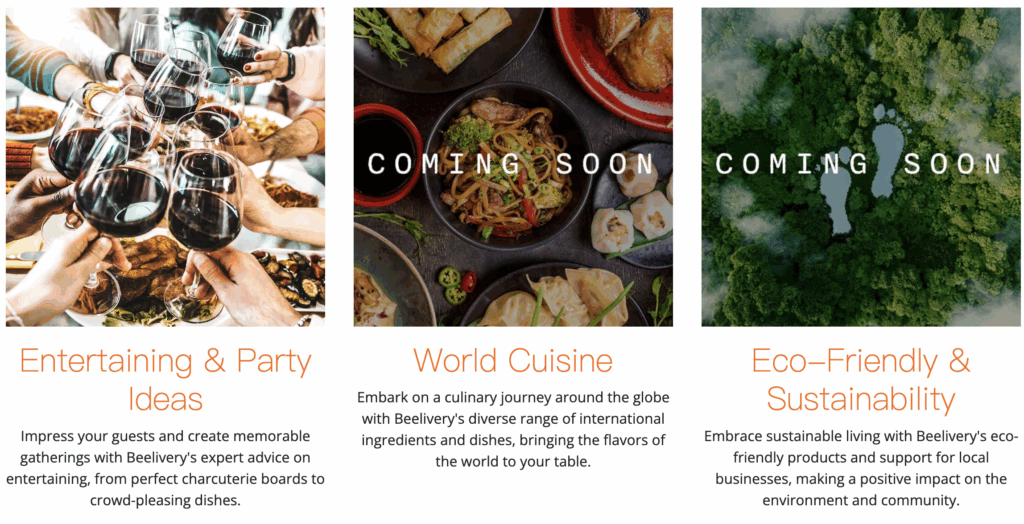
Task: Click the smartwatch on wrist in toast photo
Action: [x=287, y=65]
